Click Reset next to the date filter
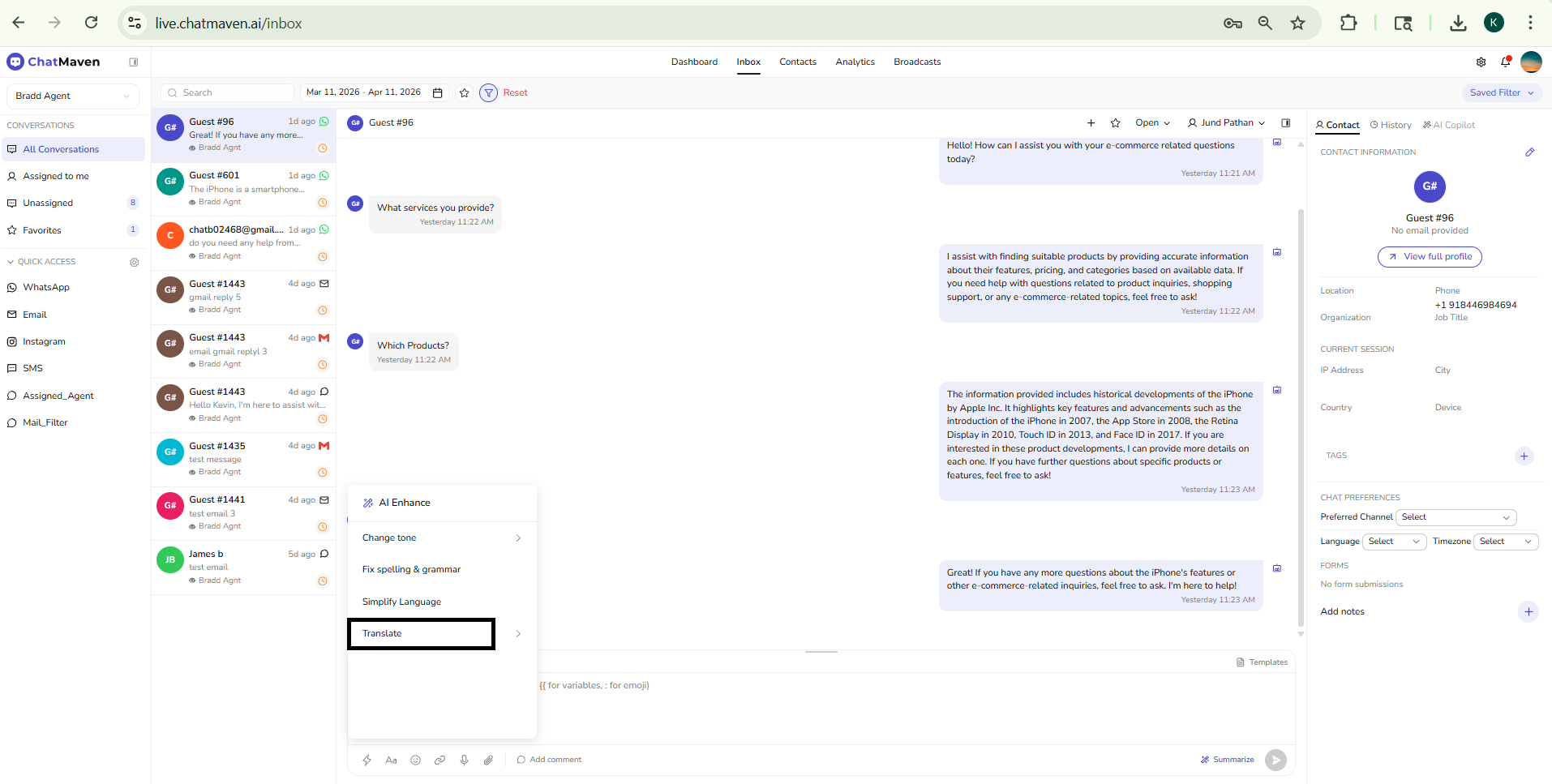 [x=515, y=92]
